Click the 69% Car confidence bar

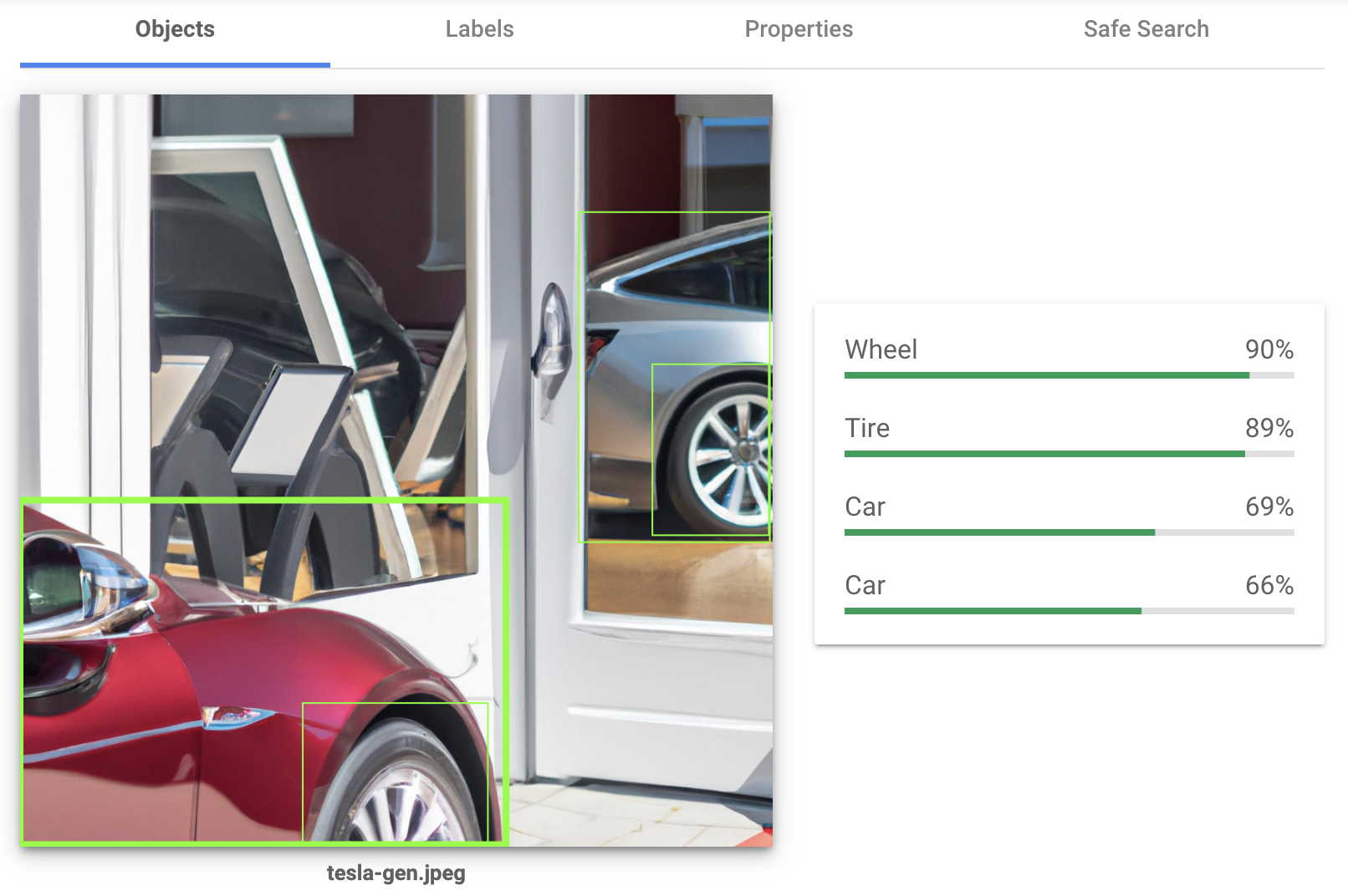[x=1069, y=532]
